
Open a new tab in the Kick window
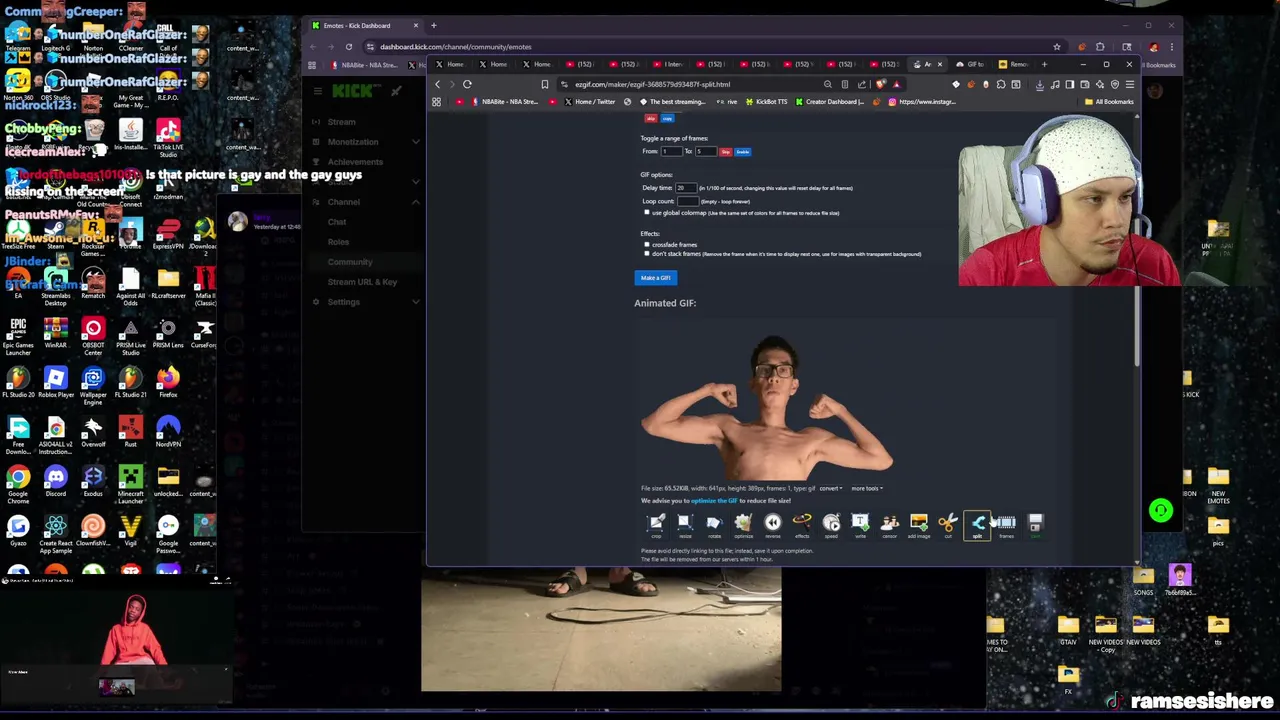(x=433, y=25)
